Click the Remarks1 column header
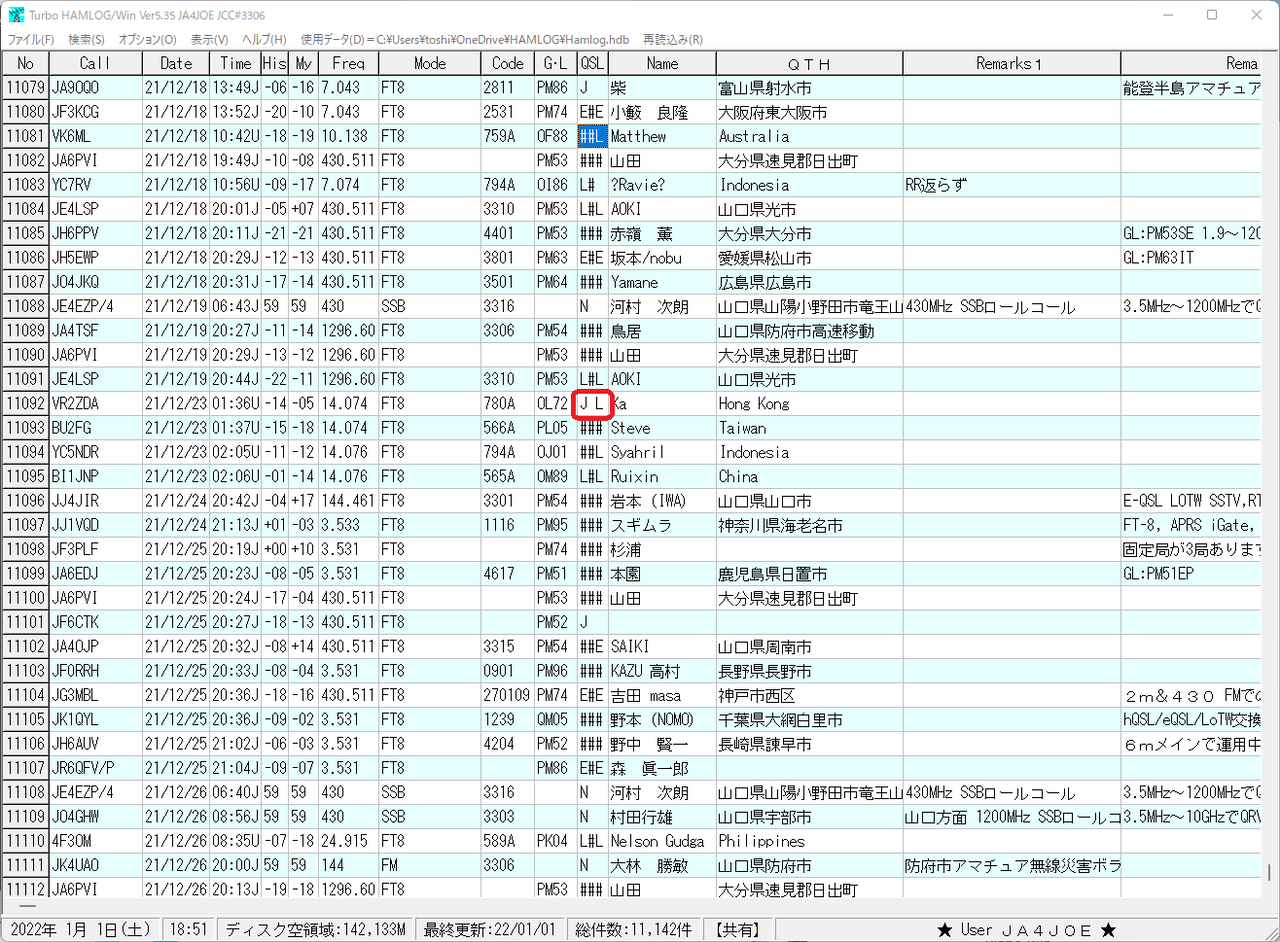Viewport: 1280px width, 942px height. 1011,63
